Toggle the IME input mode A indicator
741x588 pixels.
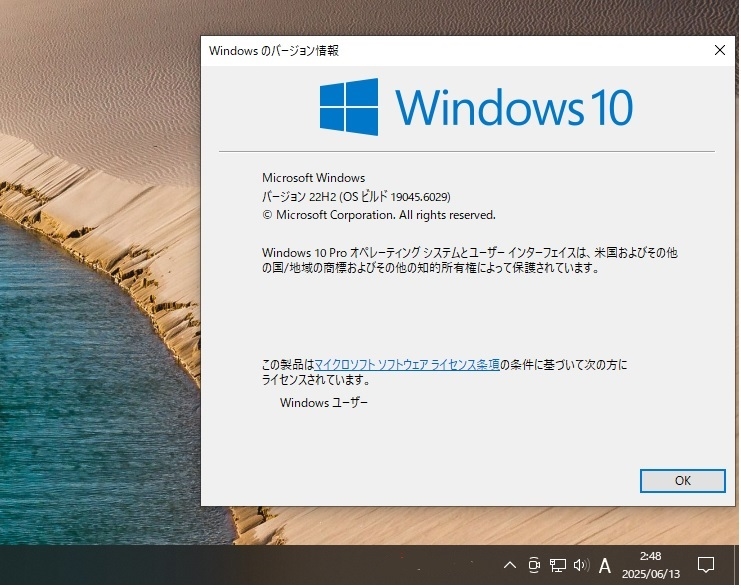(x=604, y=565)
